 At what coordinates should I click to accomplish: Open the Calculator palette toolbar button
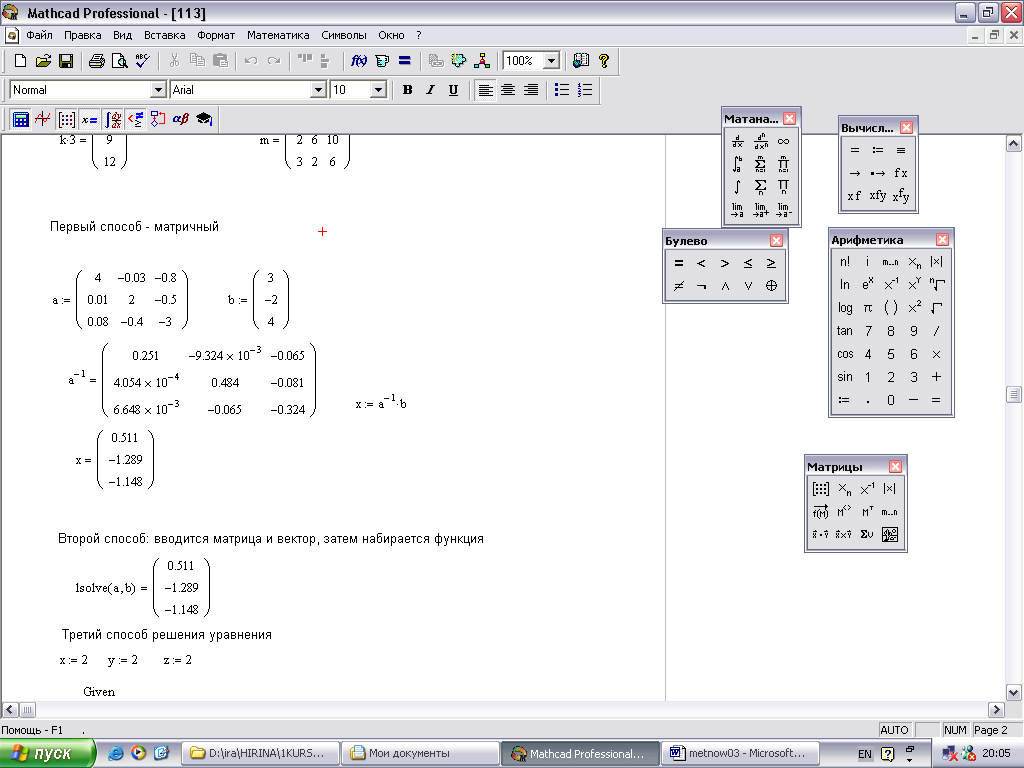coord(20,119)
